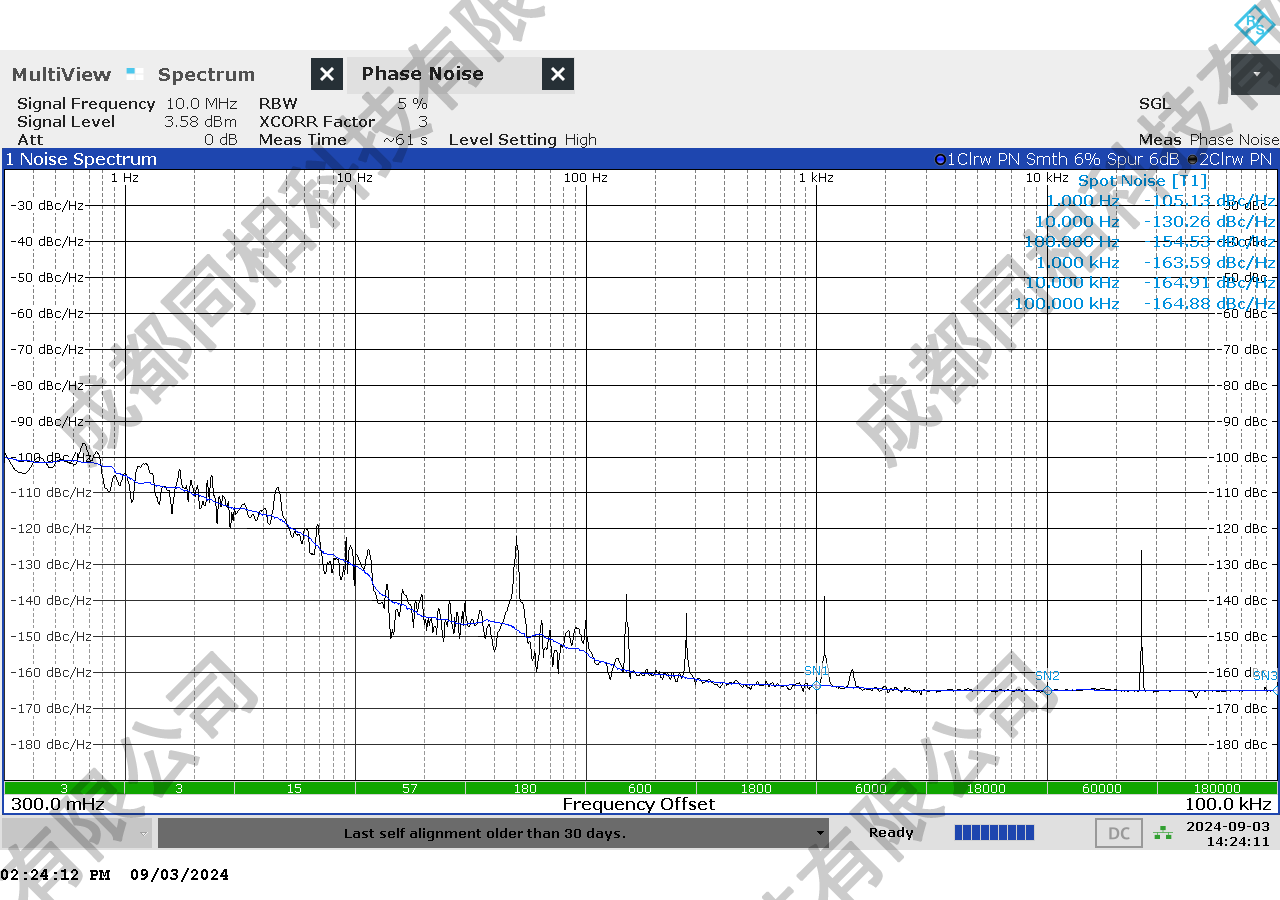Select the SN2 spot noise marker

pos(1047,690)
